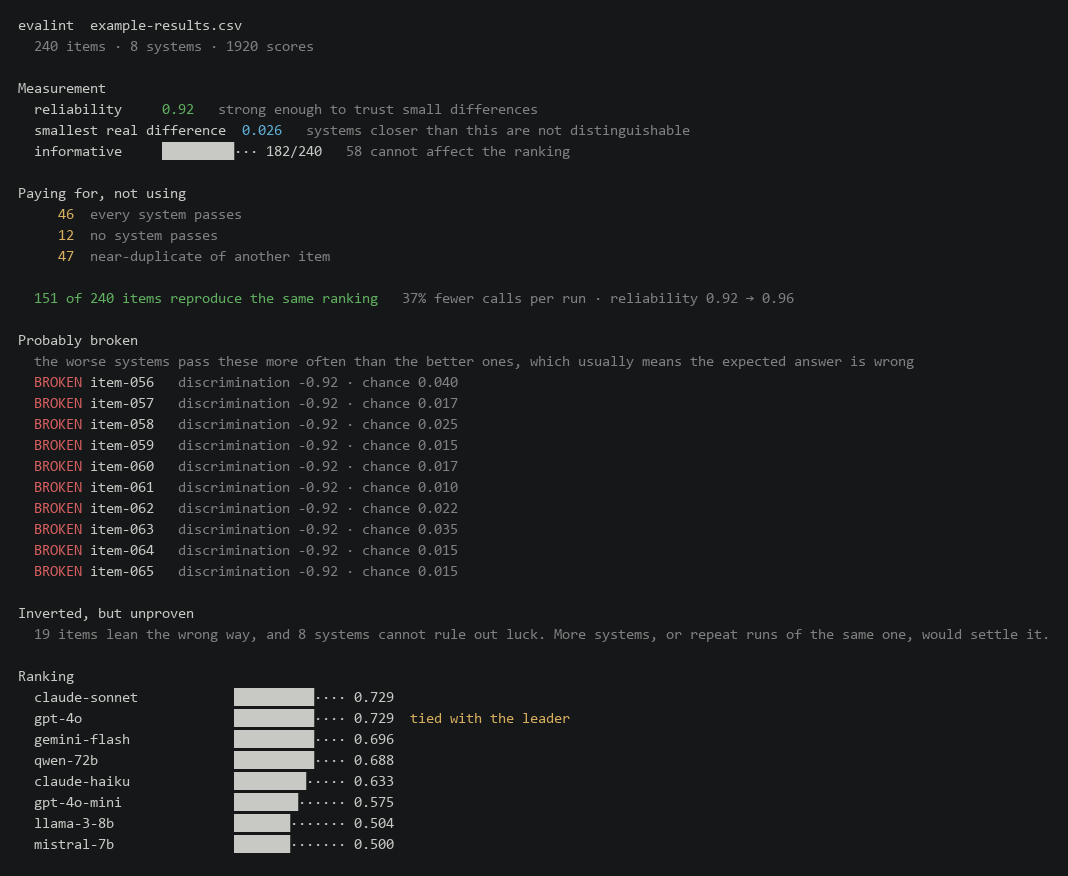The height and width of the screenshot is (876, 1068).
Task: Click the mistral-7b score 0.500
Action: click(x=374, y=845)
